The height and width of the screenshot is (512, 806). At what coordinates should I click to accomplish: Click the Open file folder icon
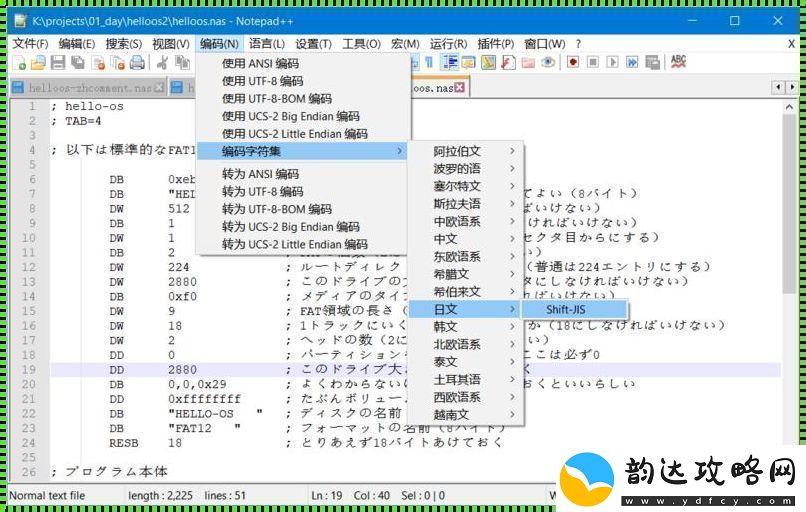coord(39,63)
